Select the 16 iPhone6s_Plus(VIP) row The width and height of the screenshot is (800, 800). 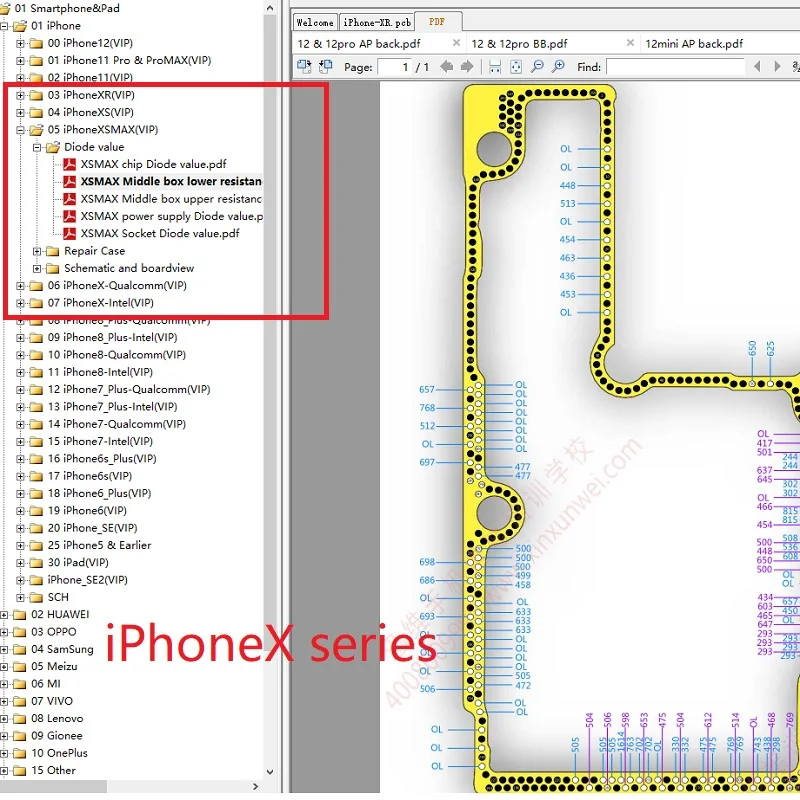coord(102,459)
